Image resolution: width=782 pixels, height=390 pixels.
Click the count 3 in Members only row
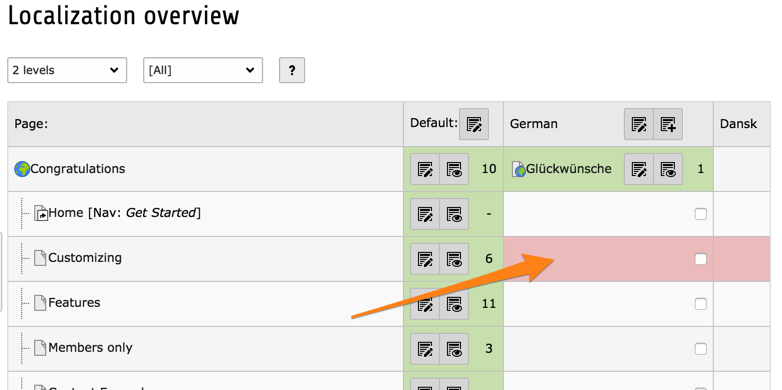tap(489, 348)
